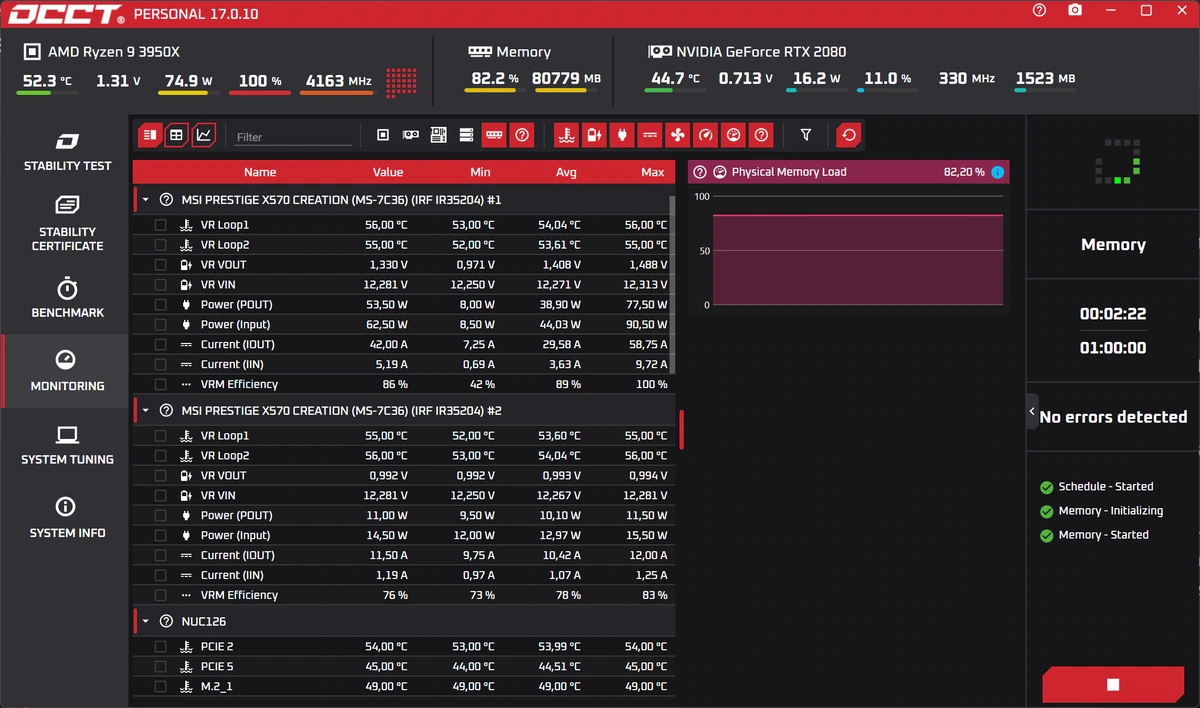1200x708 pixels.
Task: Click the memory load bar under 82.2 %
Action: click(495, 91)
